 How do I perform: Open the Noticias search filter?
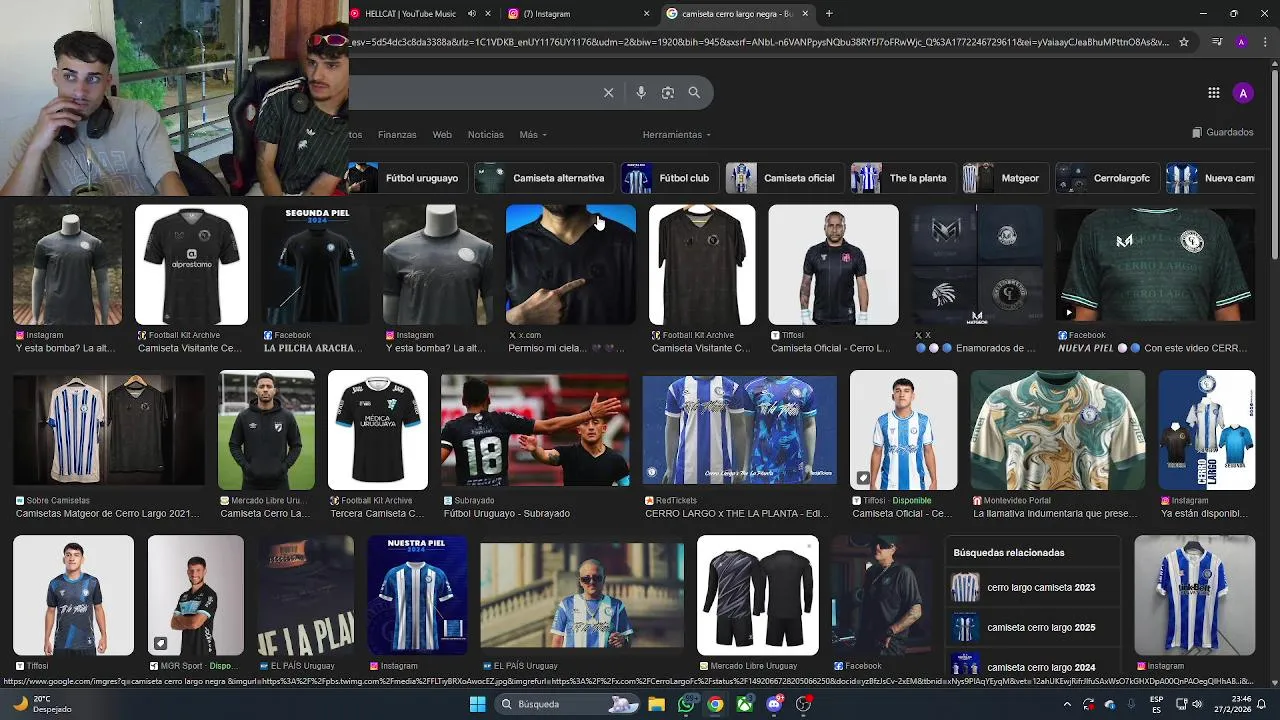pyautogui.click(x=486, y=135)
